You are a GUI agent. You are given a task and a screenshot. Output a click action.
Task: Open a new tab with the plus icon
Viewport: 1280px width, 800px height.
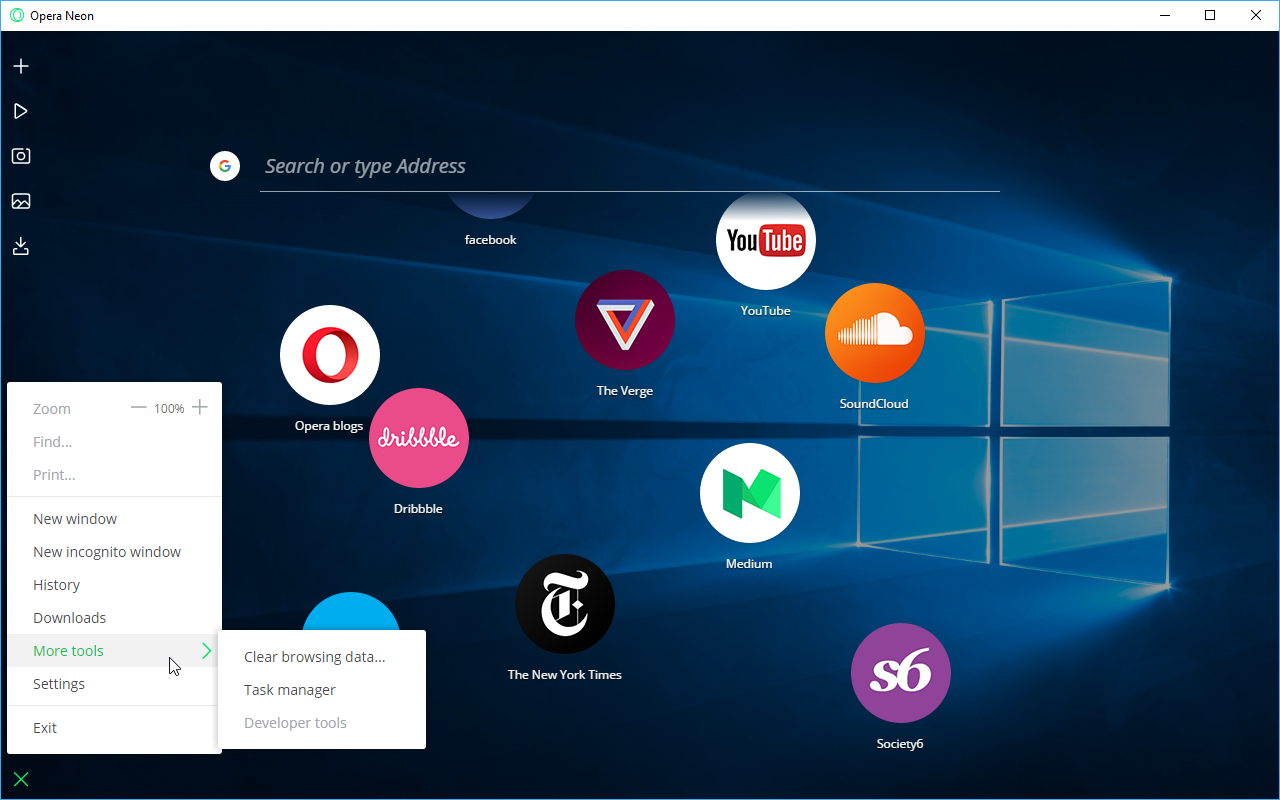pyautogui.click(x=21, y=66)
